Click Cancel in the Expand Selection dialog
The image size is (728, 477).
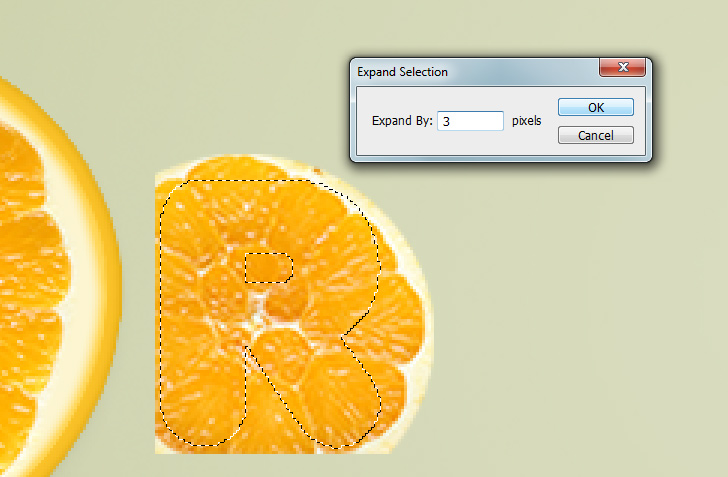(x=596, y=135)
